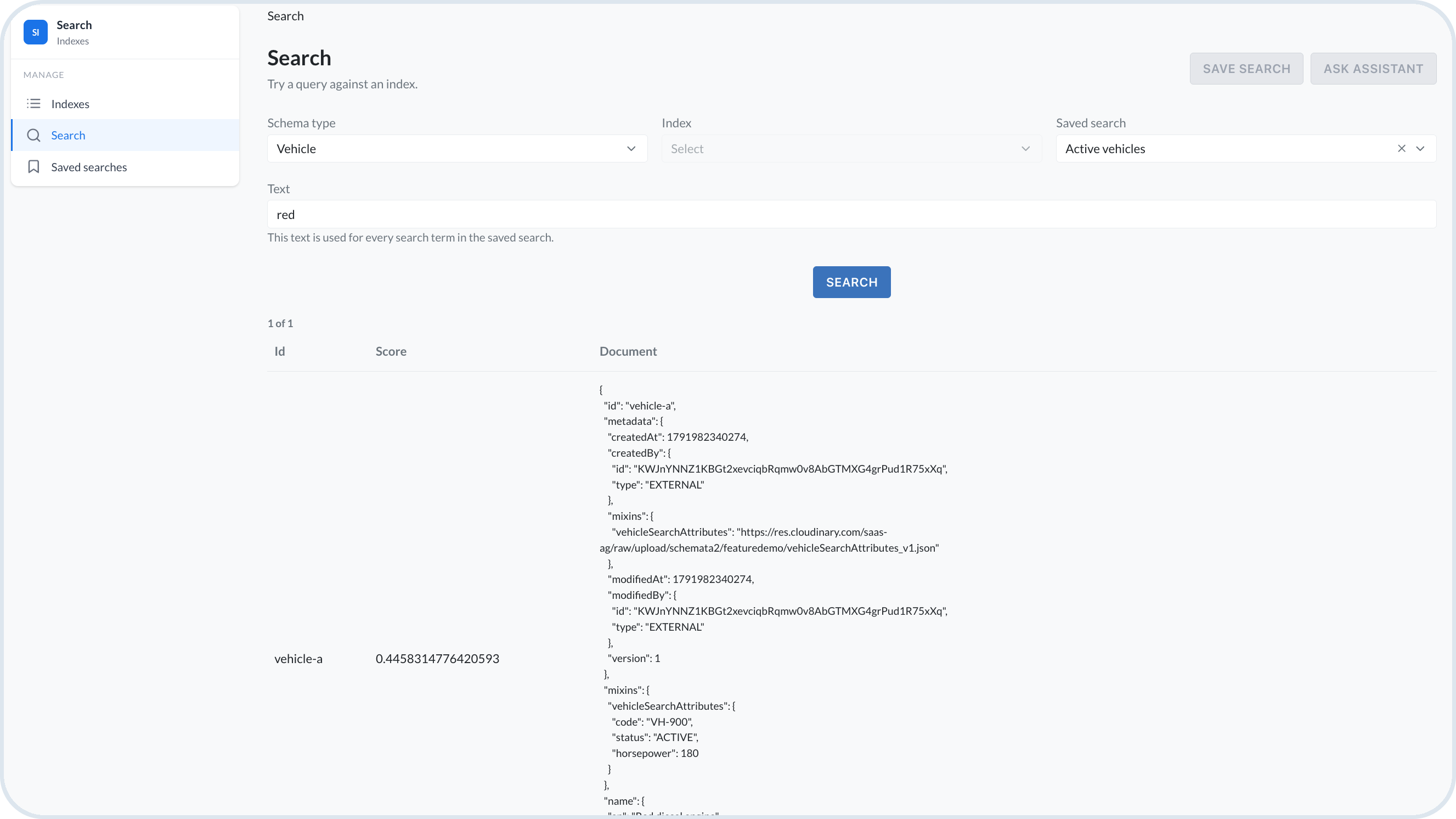This screenshot has height=819, width=1456.
Task: Click the bookmark icon for Saved searches
Action: (34, 167)
